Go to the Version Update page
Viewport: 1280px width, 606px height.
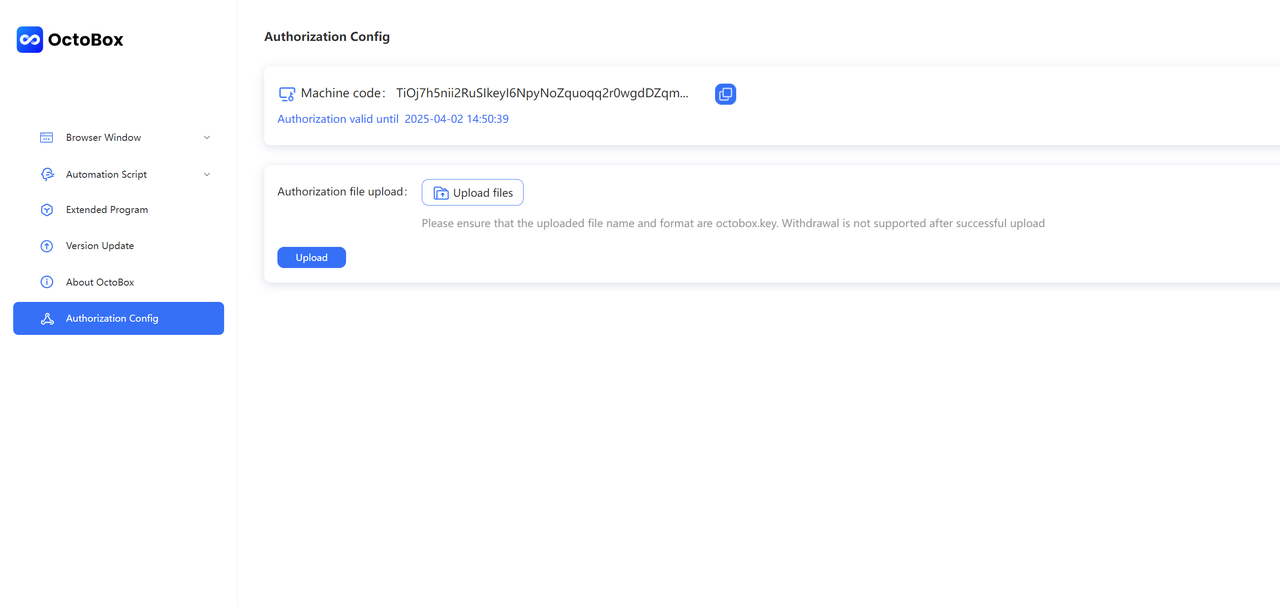pyautogui.click(x=100, y=246)
